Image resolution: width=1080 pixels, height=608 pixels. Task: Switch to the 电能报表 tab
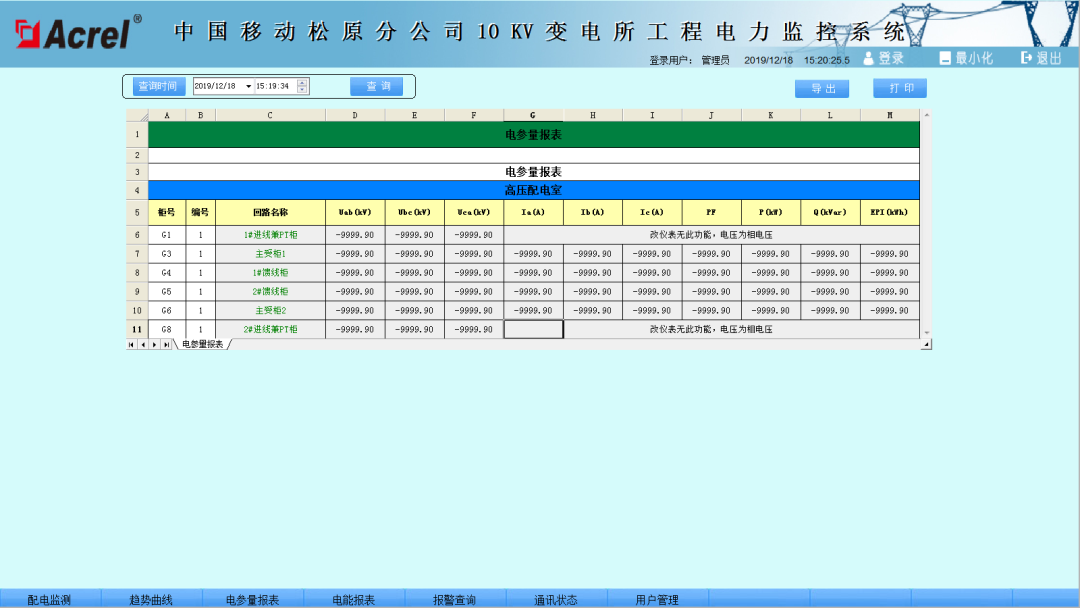point(353,599)
